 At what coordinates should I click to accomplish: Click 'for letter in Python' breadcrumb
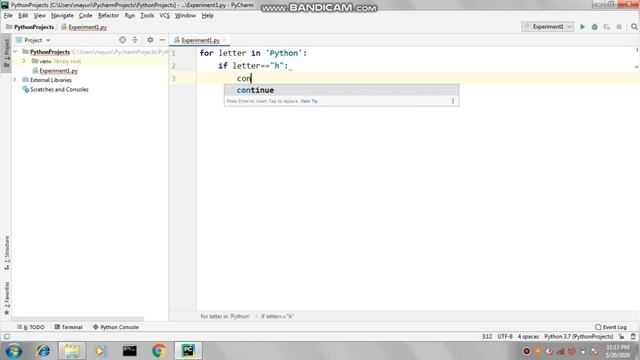point(225,316)
